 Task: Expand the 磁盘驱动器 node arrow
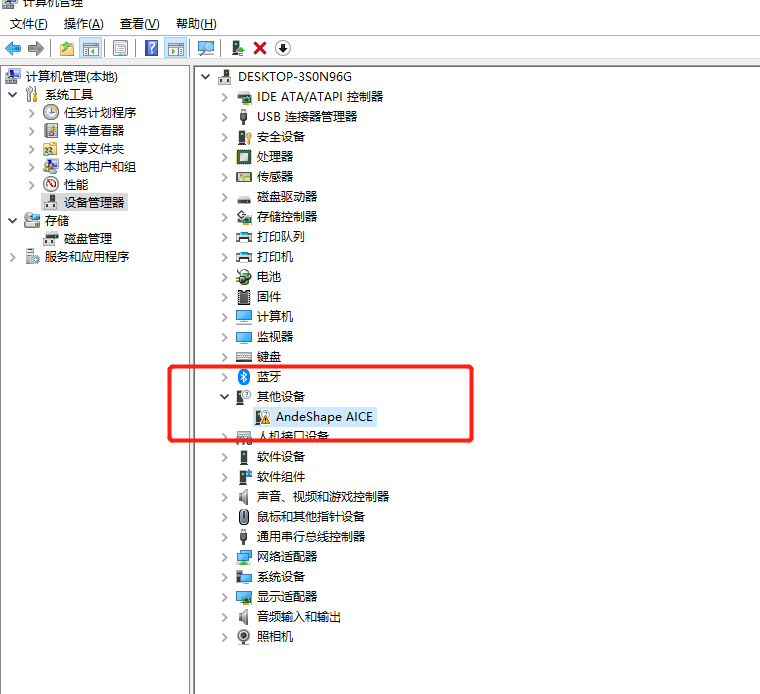(x=224, y=197)
